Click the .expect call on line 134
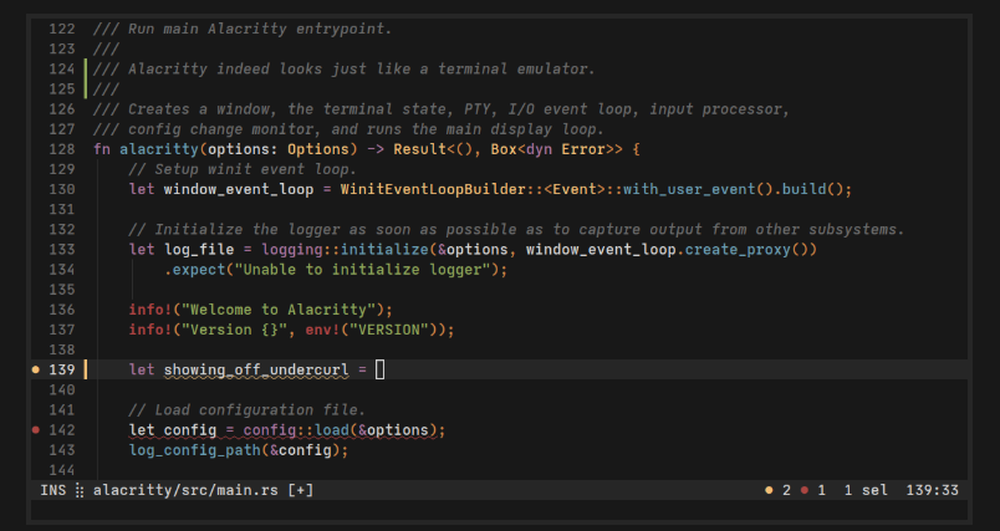The height and width of the screenshot is (531, 1000). coord(195,270)
